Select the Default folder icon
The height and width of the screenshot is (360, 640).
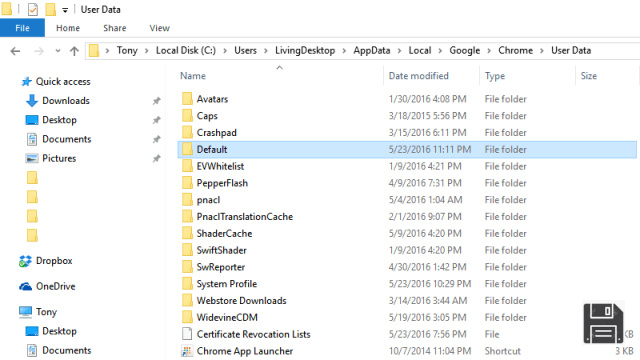pos(187,149)
